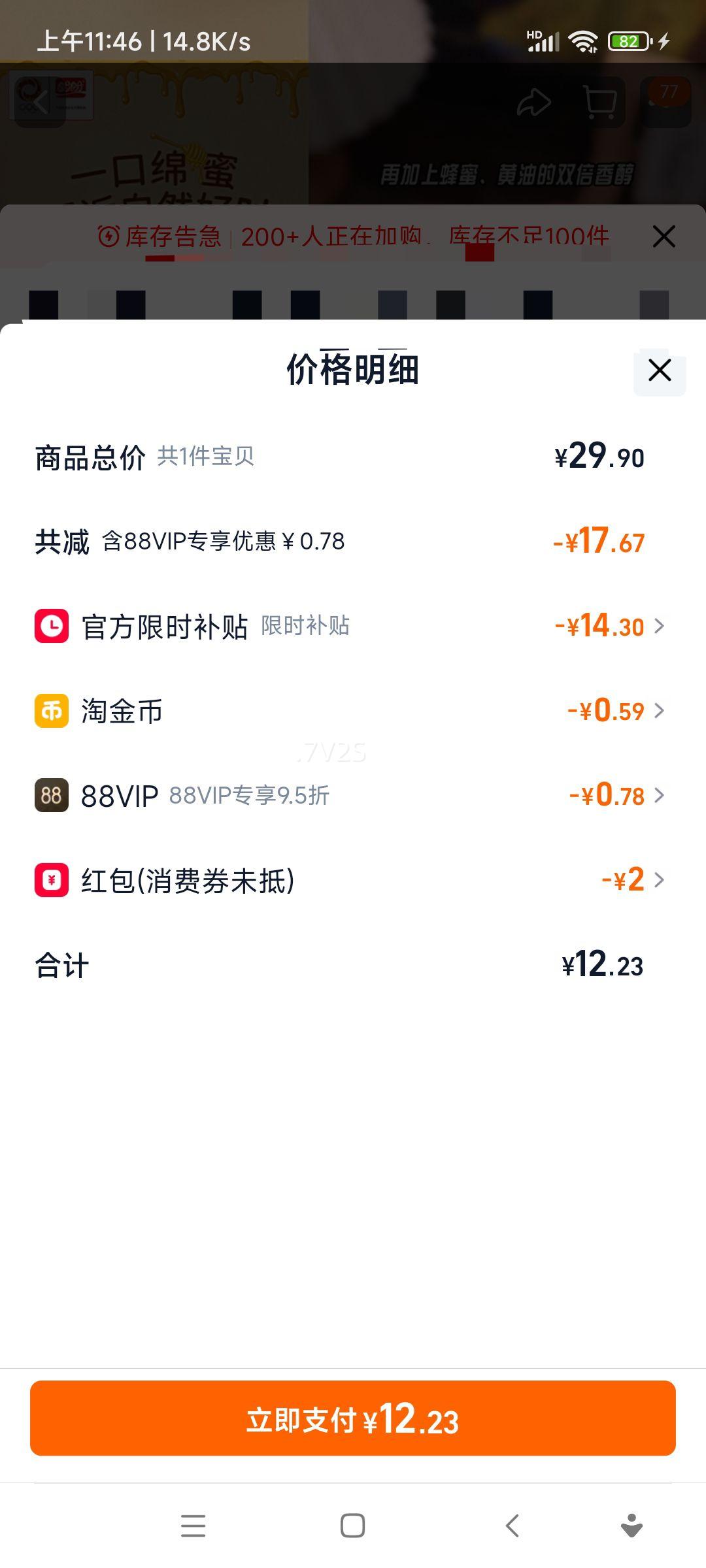
Task: Tap the 88VIP badge icon
Action: pyautogui.click(x=52, y=795)
